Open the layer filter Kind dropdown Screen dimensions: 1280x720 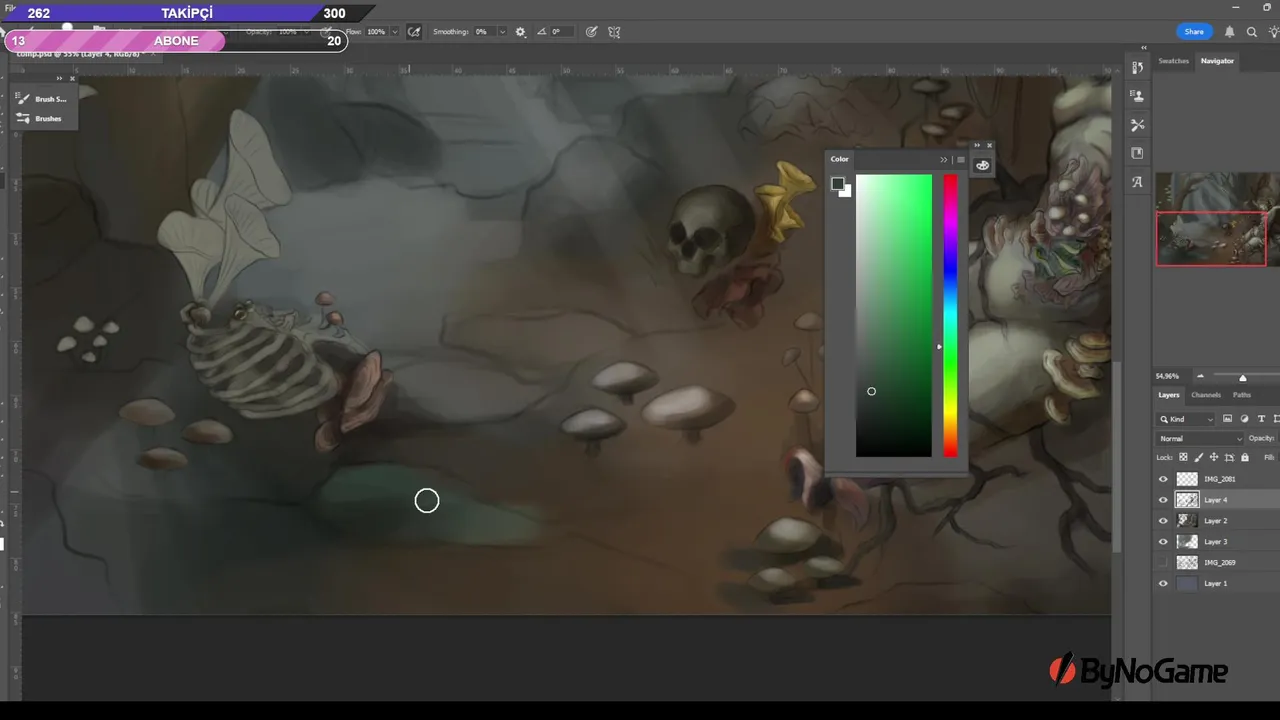point(1186,419)
